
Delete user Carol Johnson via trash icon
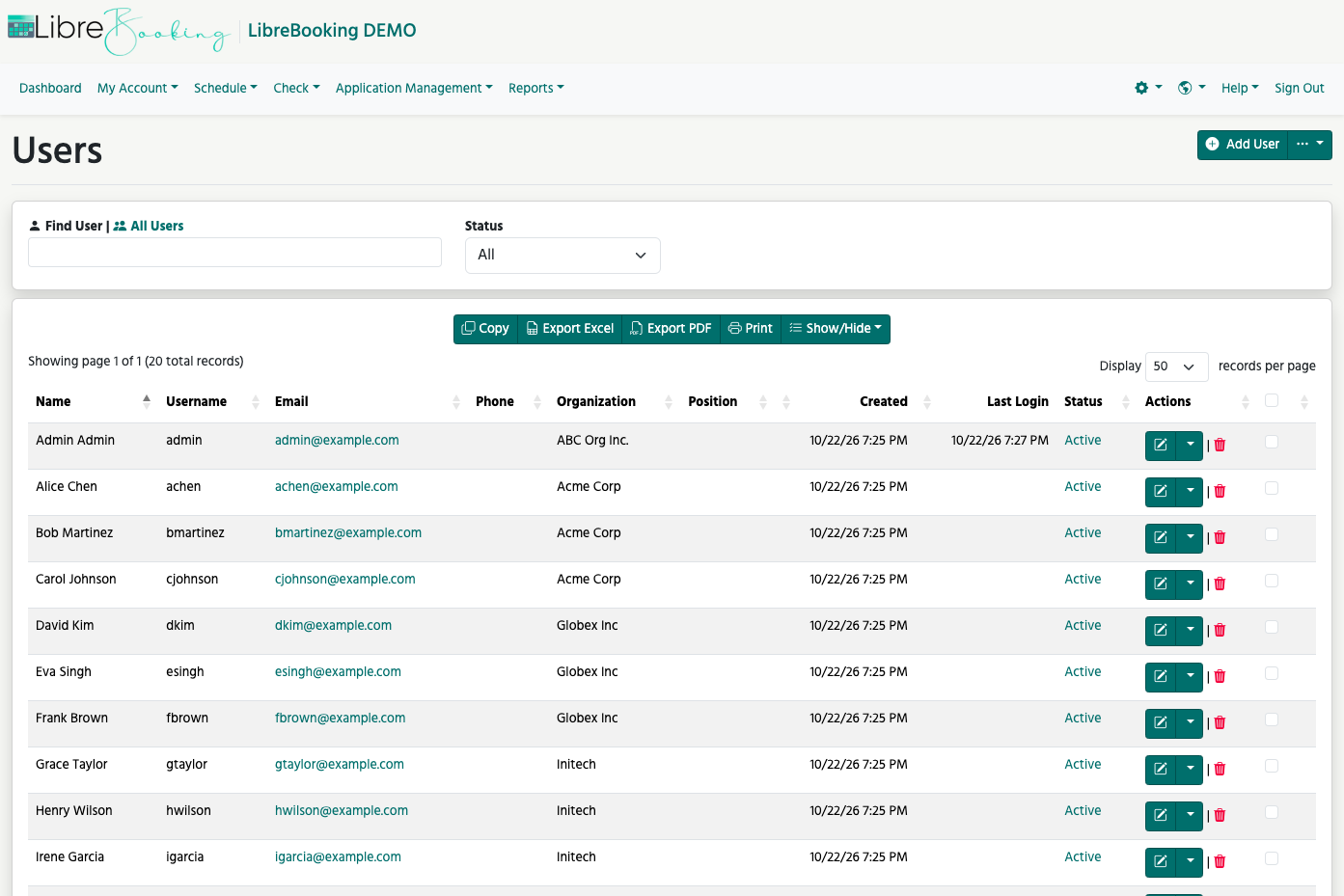[x=1220, y=584]
